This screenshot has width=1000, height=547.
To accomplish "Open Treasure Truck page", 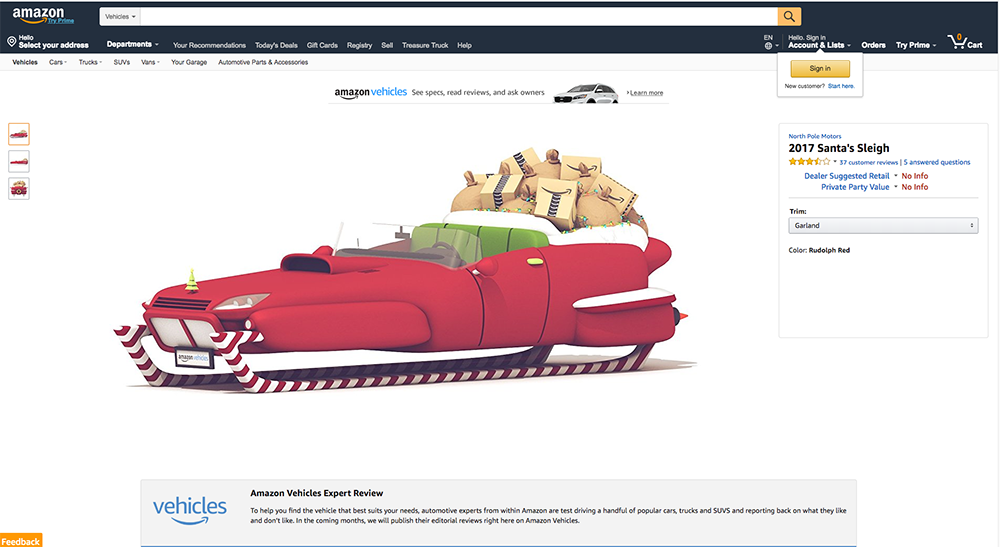I will 425,45.
